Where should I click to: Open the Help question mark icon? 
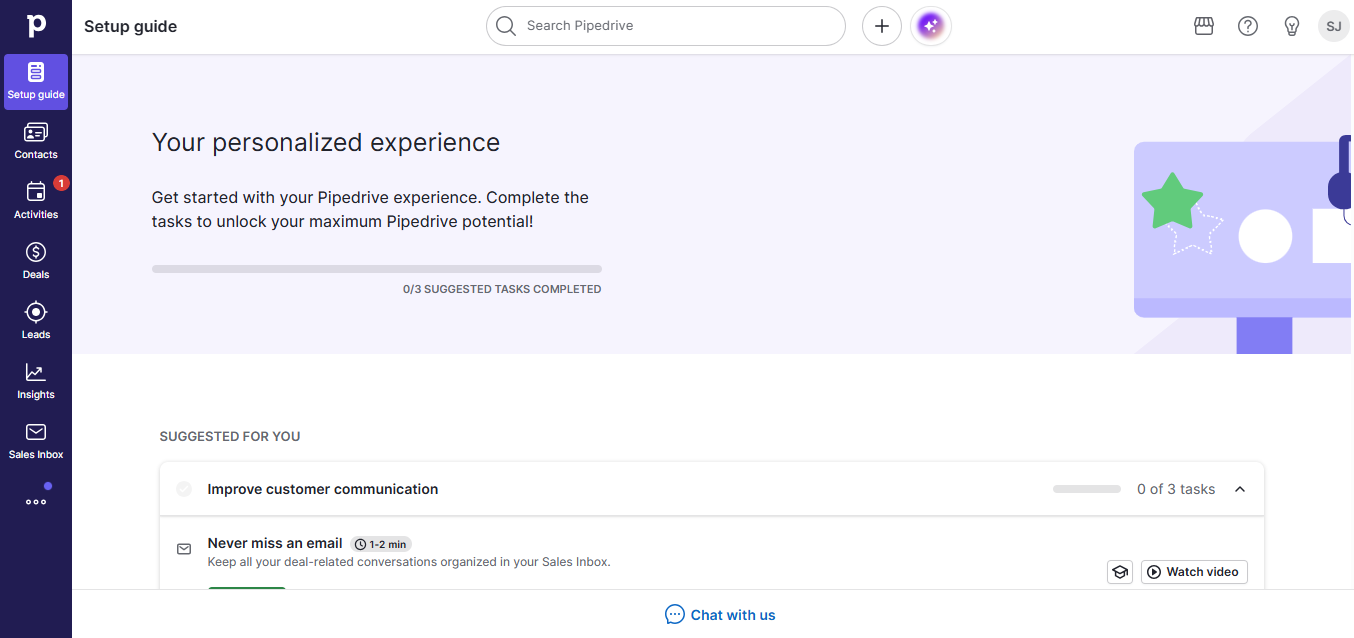coord(1248,26)
